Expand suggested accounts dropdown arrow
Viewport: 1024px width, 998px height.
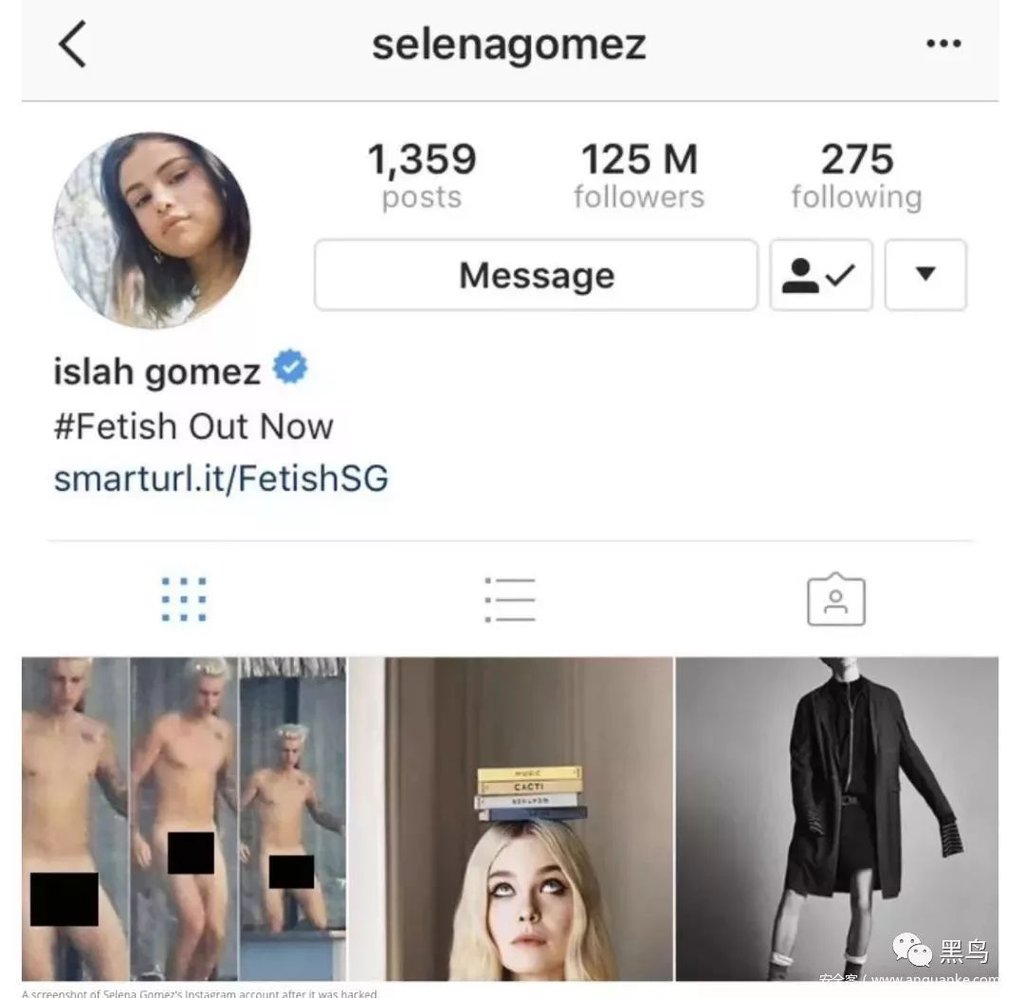(925, 275)
